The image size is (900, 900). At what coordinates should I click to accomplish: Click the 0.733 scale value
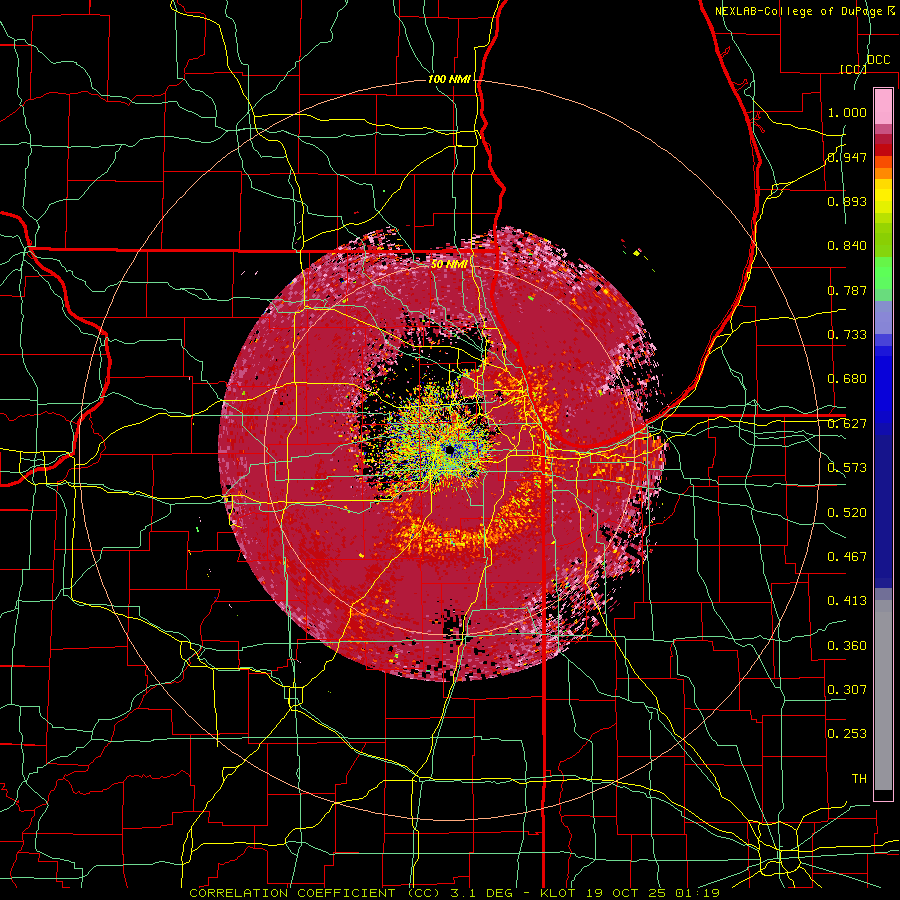pyautogui.click(x=847, y=335)
